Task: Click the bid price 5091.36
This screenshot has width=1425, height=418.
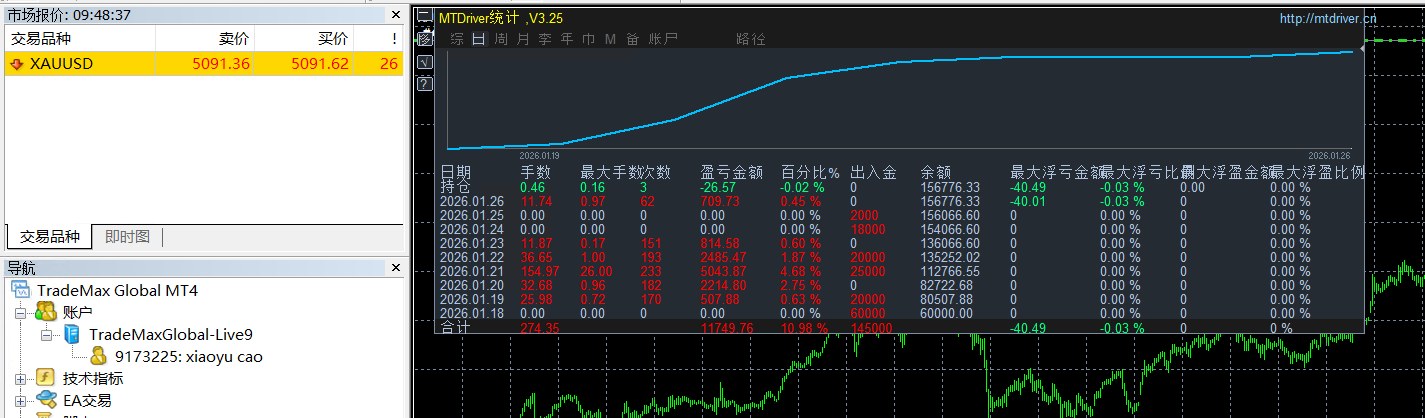Action: [x=220, y=64]
